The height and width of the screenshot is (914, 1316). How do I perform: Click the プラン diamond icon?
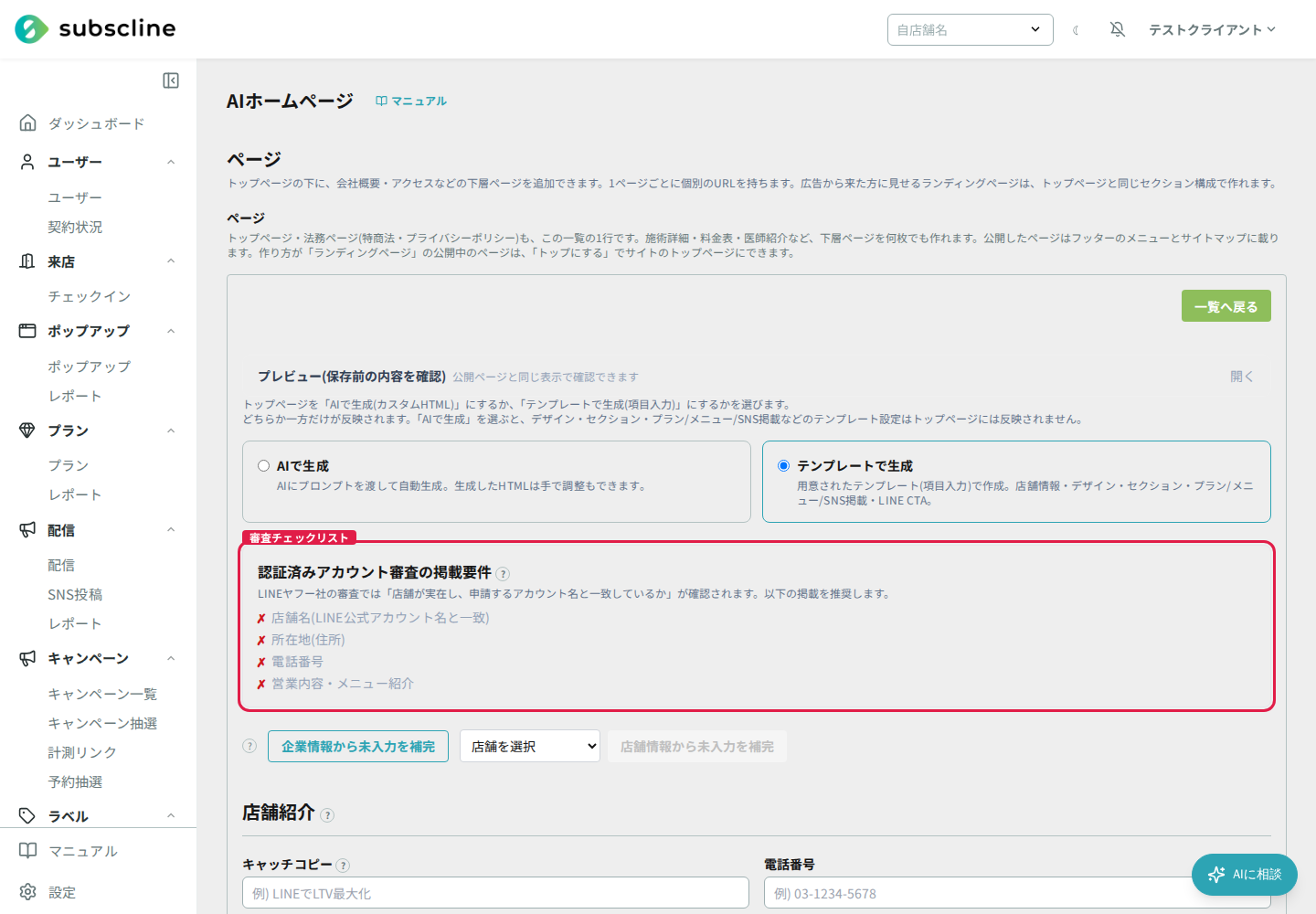(28, 430)
